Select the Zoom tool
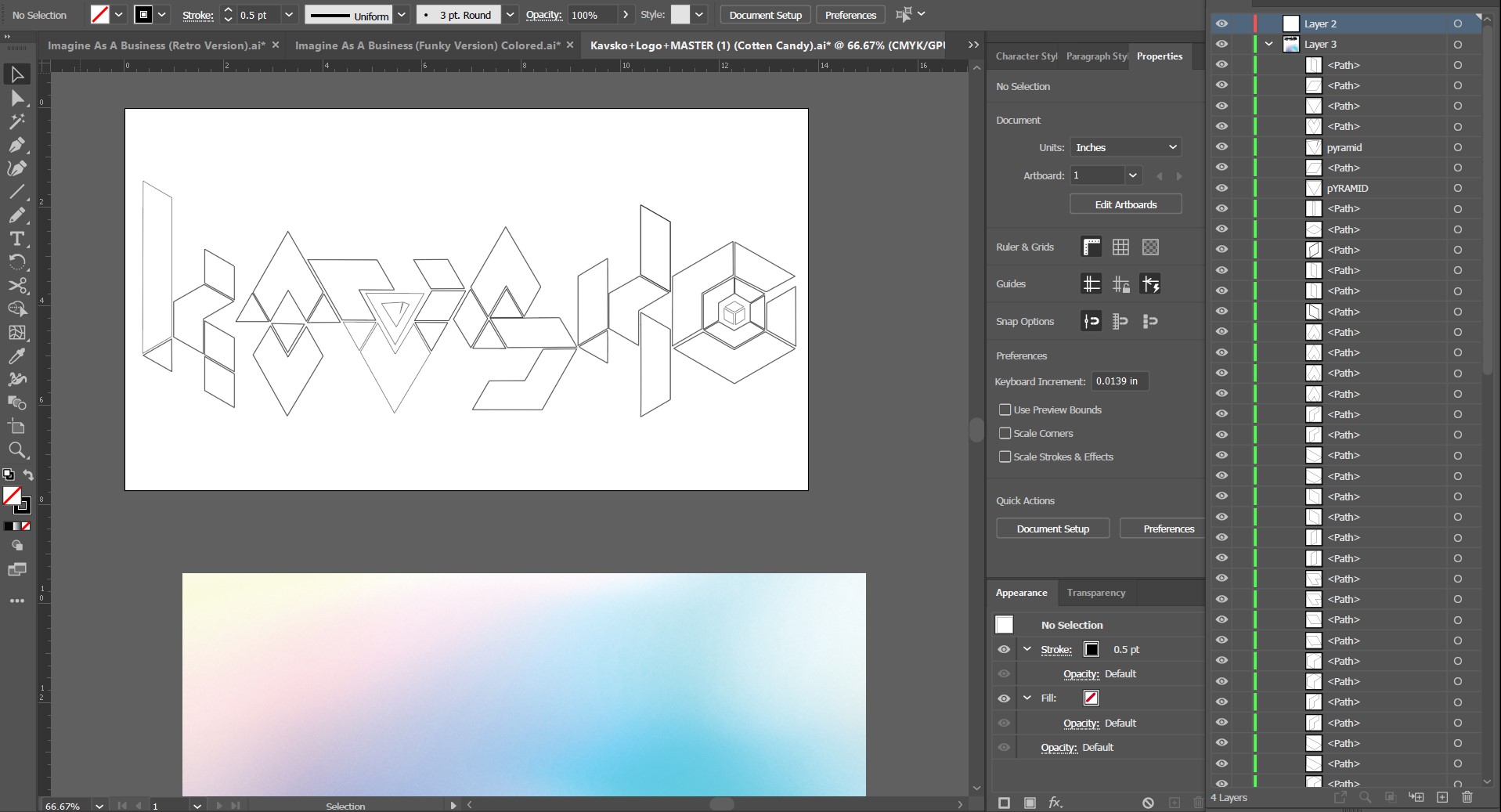Screen dimensions: 1501x812 [17, 450]
